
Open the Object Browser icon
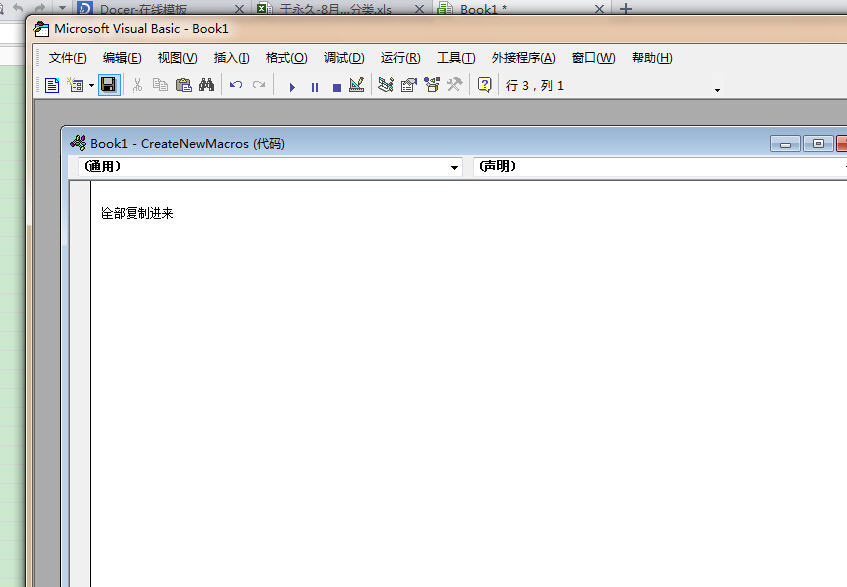click(x=432, y=86)
